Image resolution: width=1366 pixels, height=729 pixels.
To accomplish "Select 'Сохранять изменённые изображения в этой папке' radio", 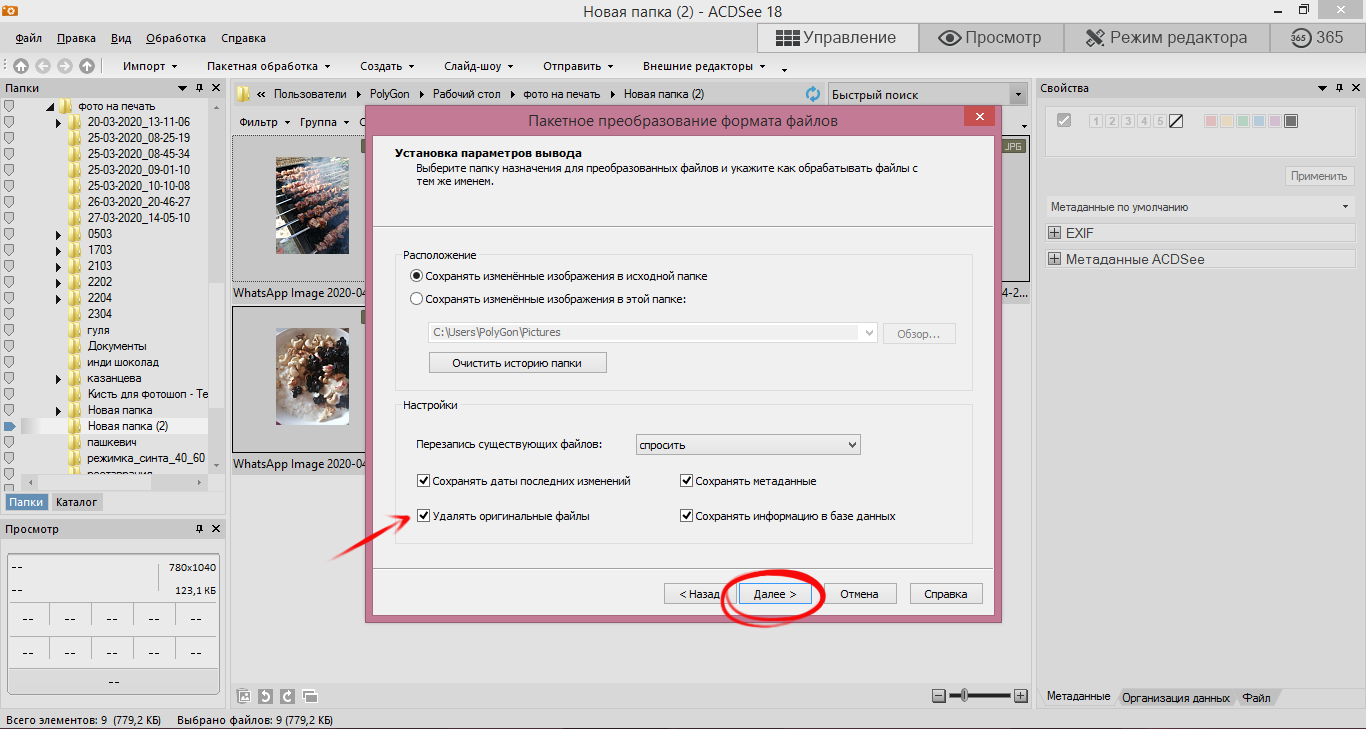I will pos(417,299).
